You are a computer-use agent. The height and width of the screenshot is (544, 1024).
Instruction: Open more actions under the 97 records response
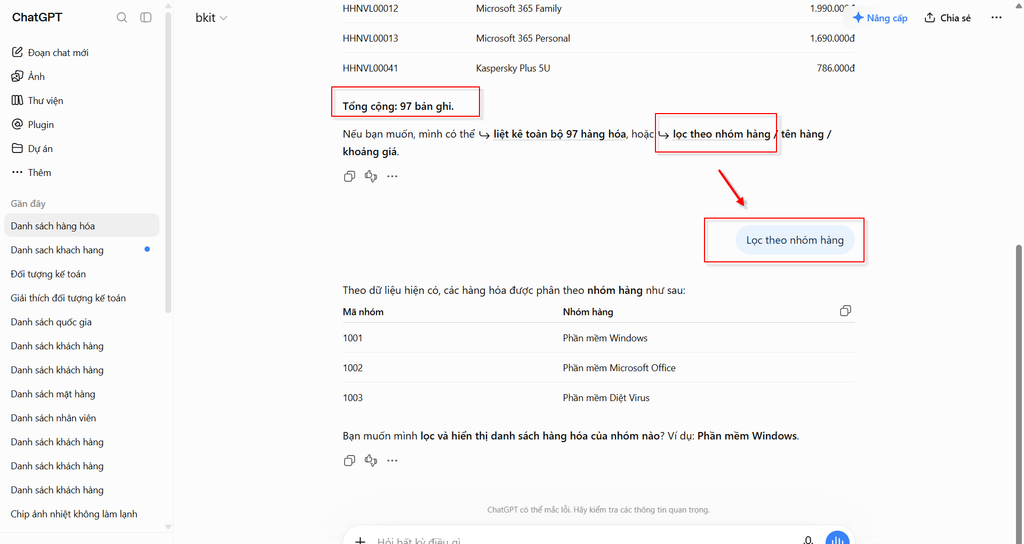point(392,176)
